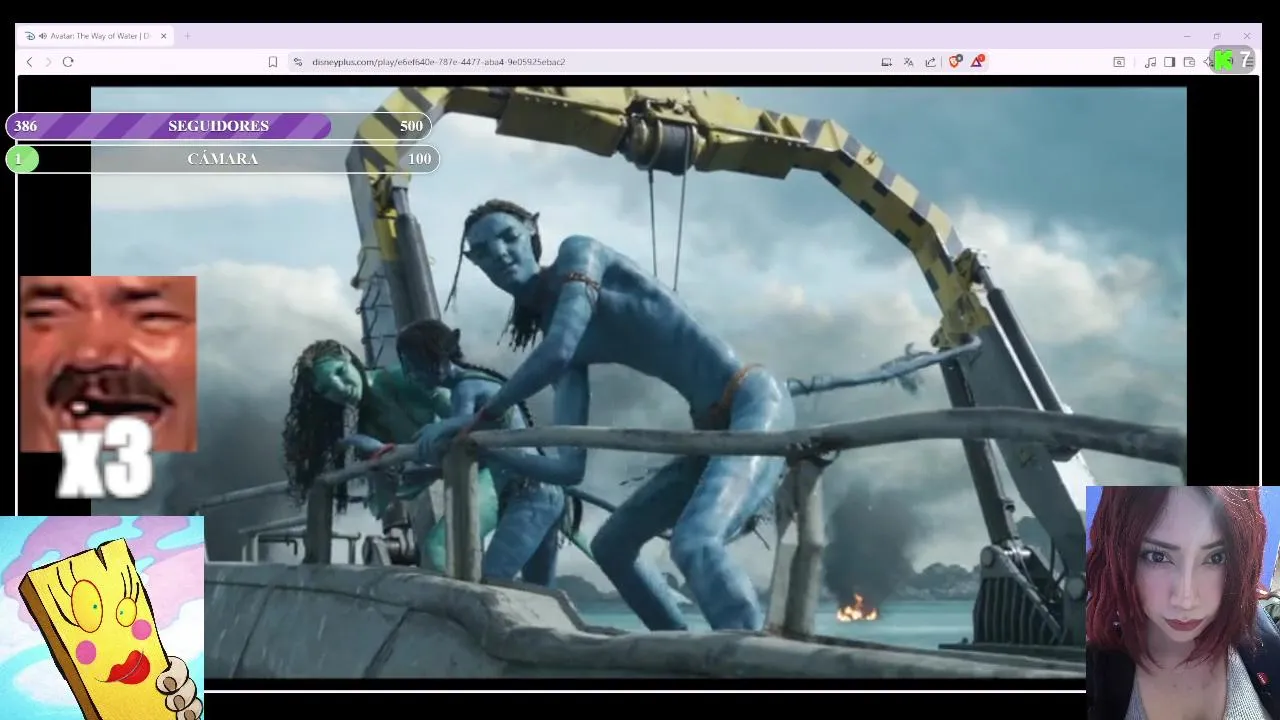This screenshot has height=720, width=1280.
Task: Toggle the browser sidebar panel
Action: click(1169, 62)
